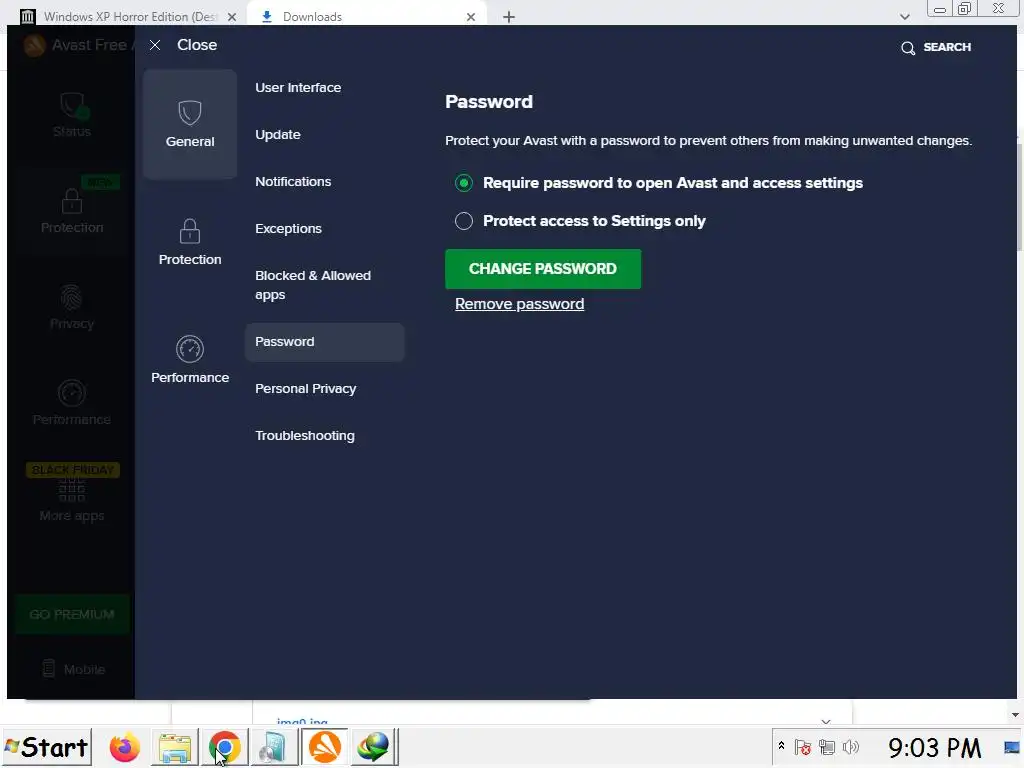Open the file explorer from the taskbar

point(174,748)
